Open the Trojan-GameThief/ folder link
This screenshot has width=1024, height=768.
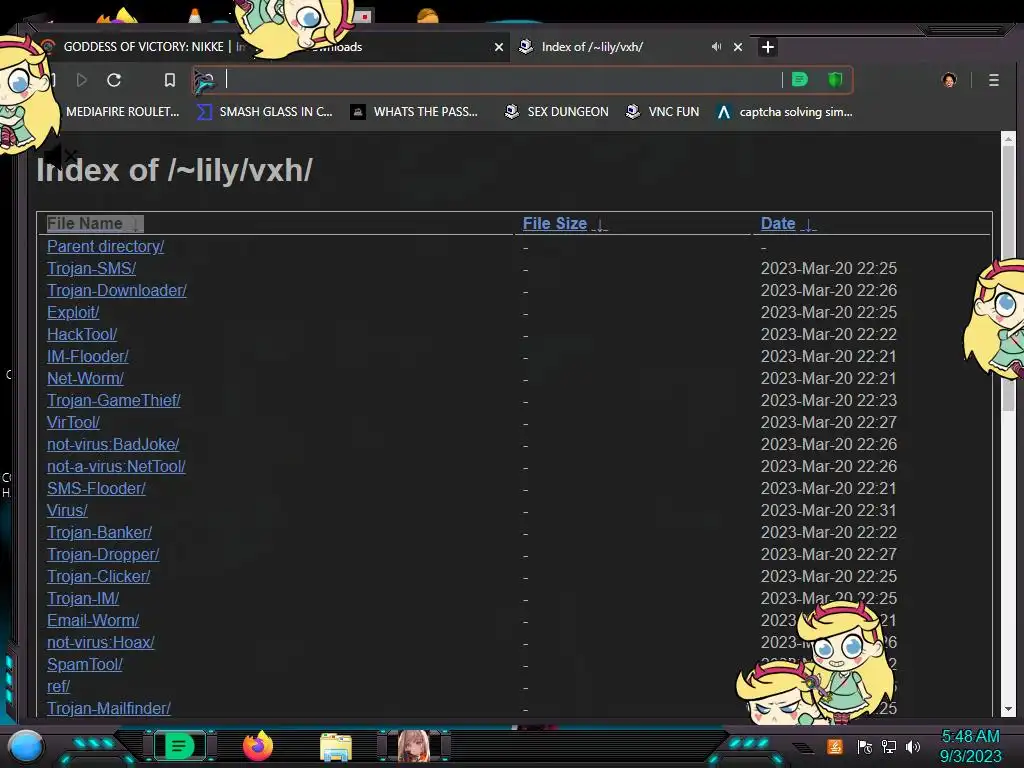click(x=114, y=400)
